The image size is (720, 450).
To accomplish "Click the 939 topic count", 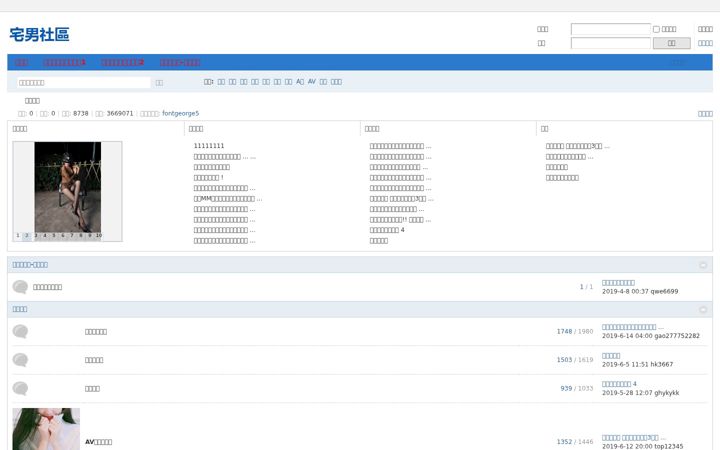I will click(566, 388).
